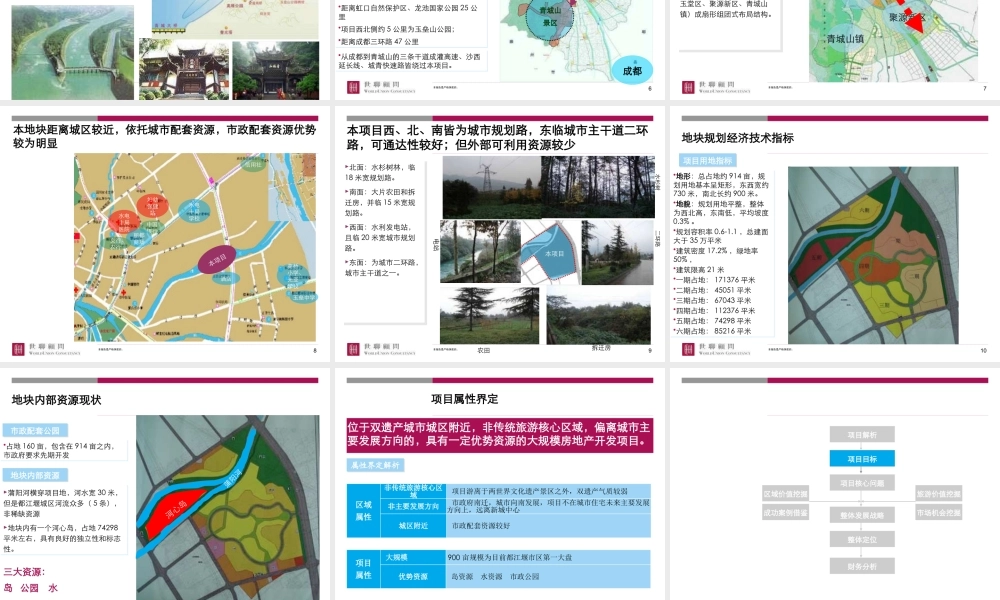Click the 整体定位 flowchart box
Screen dimensions: 1000x600
[862, 539]
